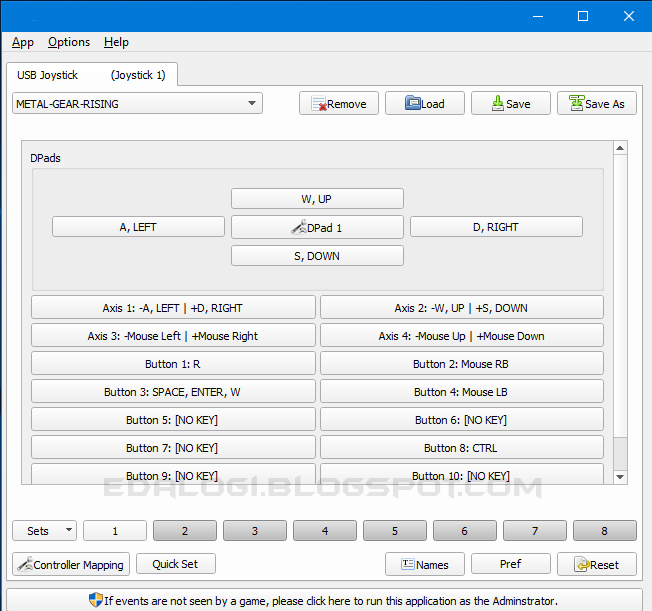Click the Reset arrow icon
The height and width of the screenshot is (611, 652).
582,564
